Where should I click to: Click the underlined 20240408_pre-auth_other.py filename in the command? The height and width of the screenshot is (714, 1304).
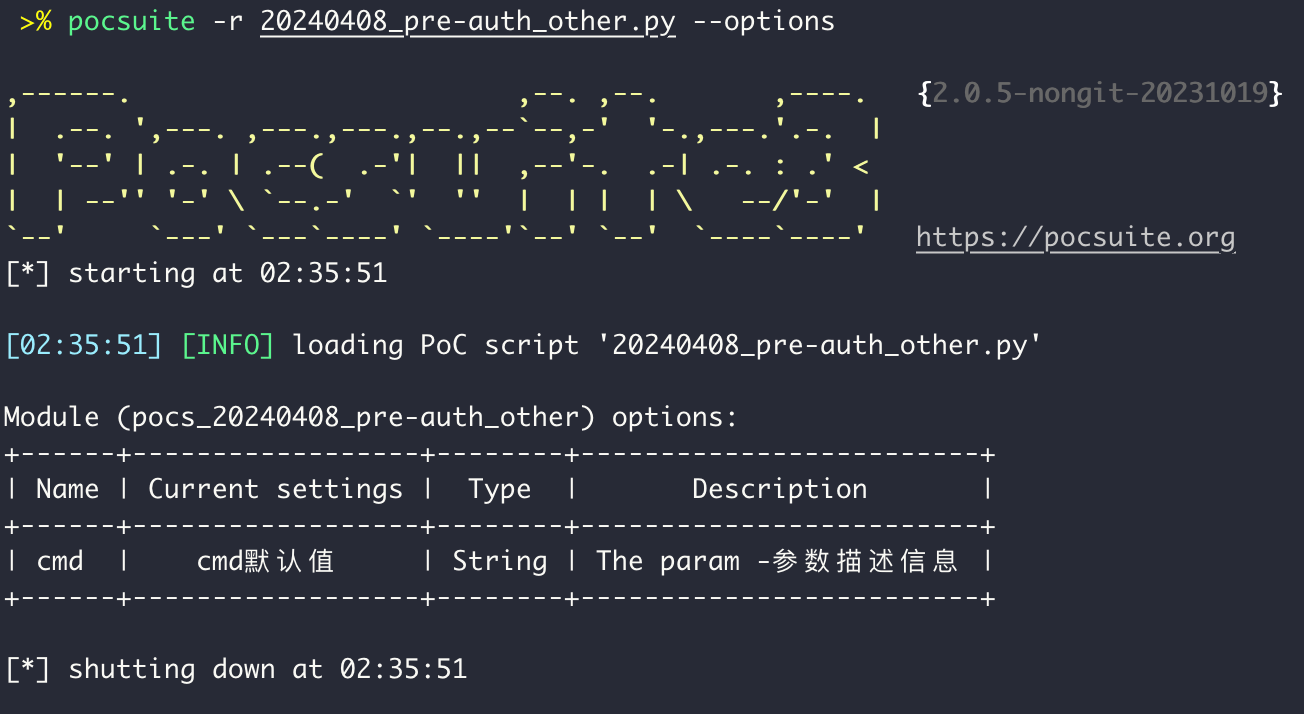pos(467,21)
